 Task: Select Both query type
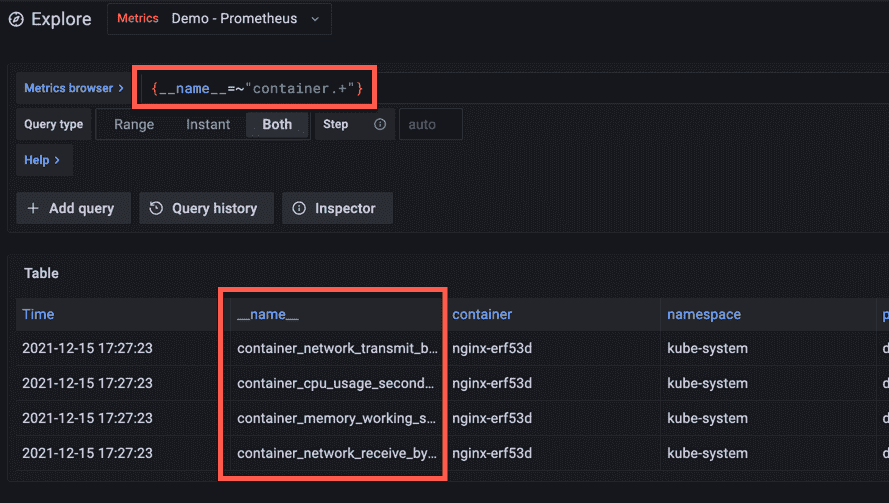(277, 124)
